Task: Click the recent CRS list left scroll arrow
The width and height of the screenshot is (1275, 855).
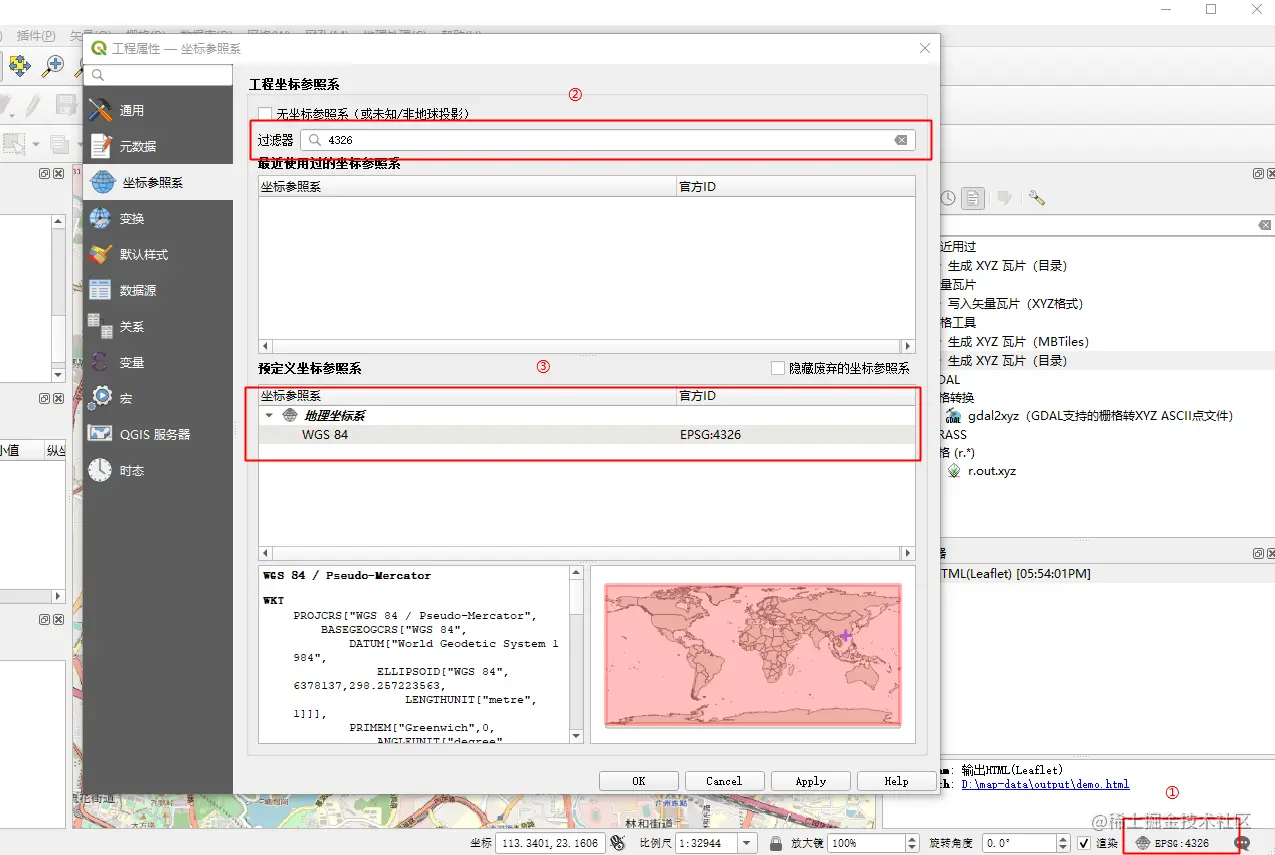Action: (x=265, y=346)
